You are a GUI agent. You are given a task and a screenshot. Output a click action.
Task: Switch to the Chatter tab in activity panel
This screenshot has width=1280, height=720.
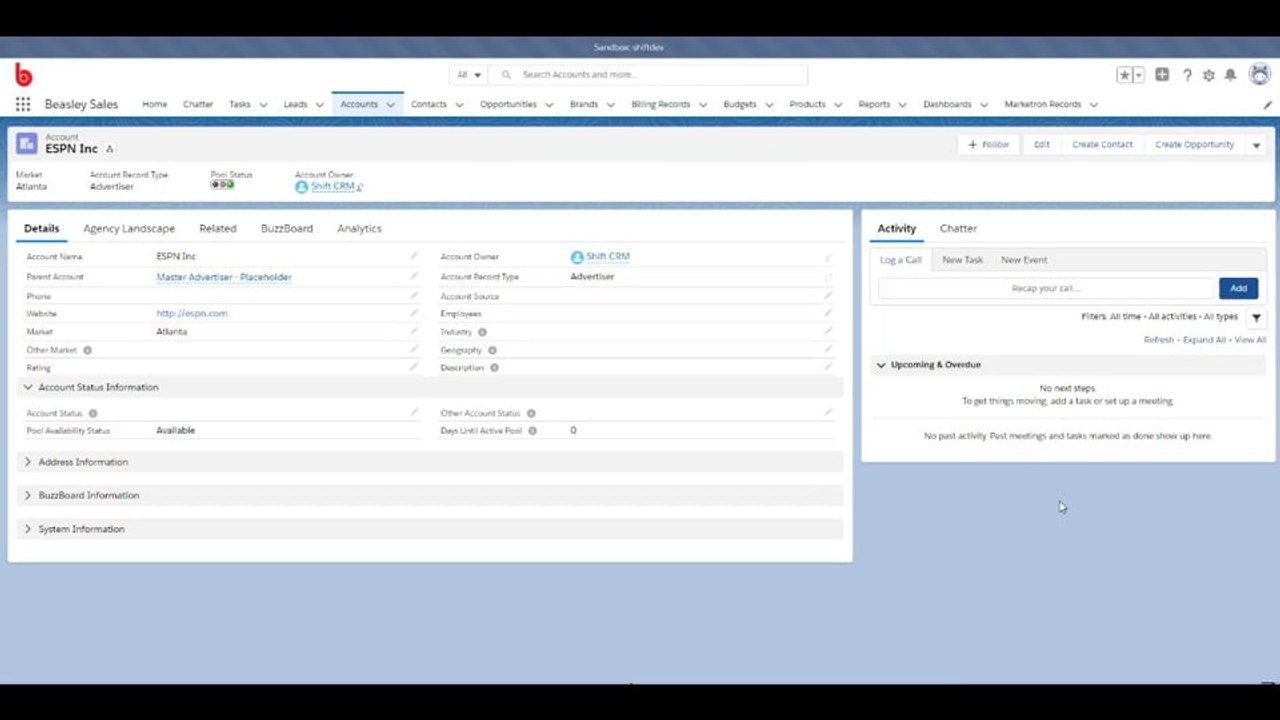coord(958,228)
